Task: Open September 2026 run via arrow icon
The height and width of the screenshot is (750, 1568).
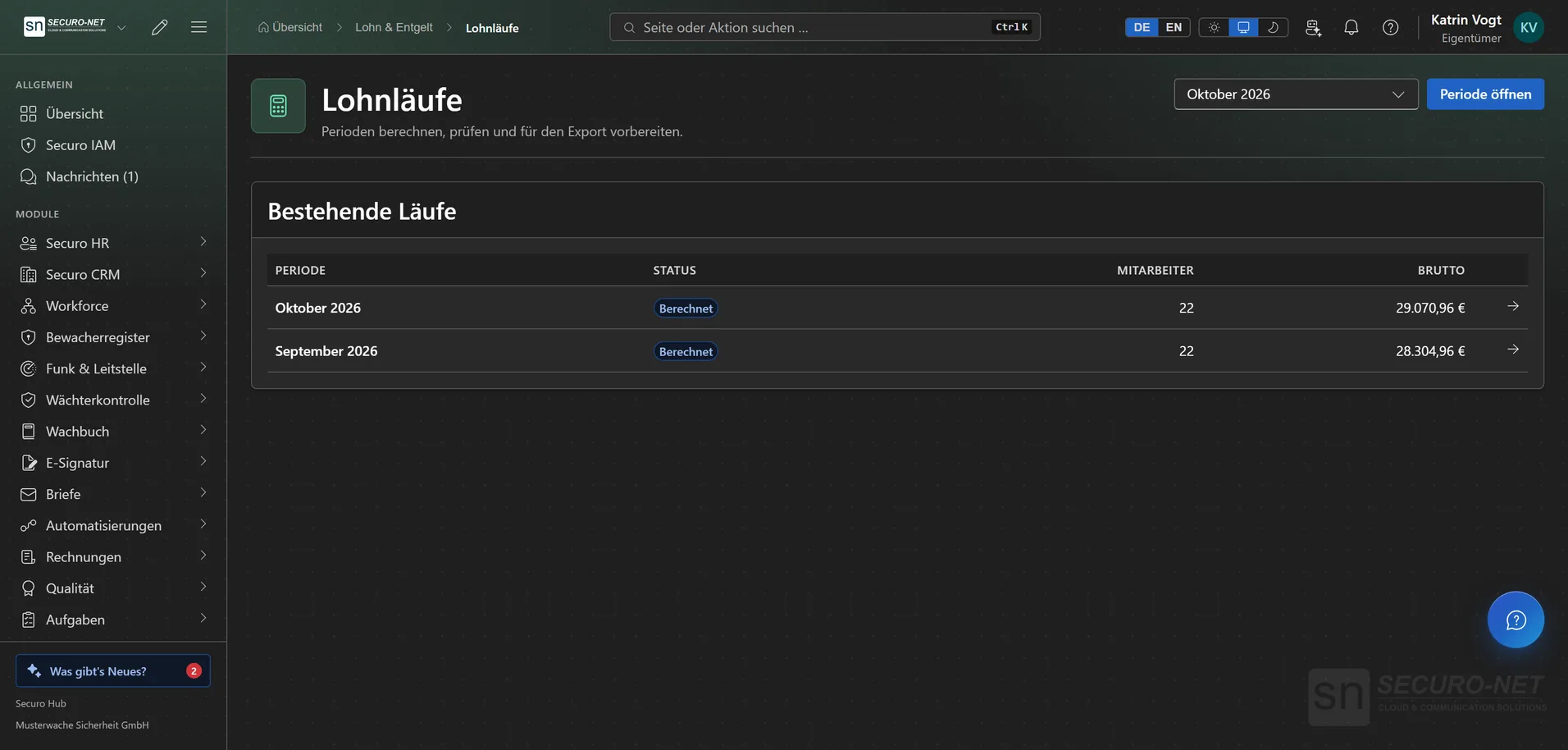Action: pyautogui.click(x=1513, y=350)
